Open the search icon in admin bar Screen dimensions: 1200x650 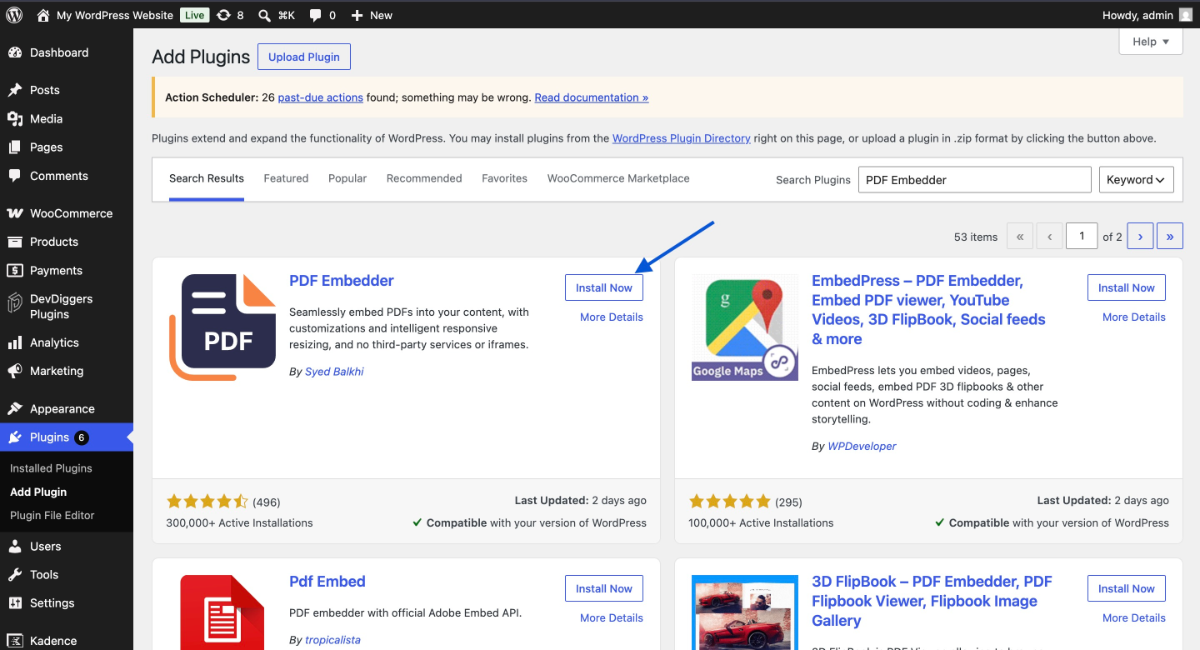(x=264, y=15)
